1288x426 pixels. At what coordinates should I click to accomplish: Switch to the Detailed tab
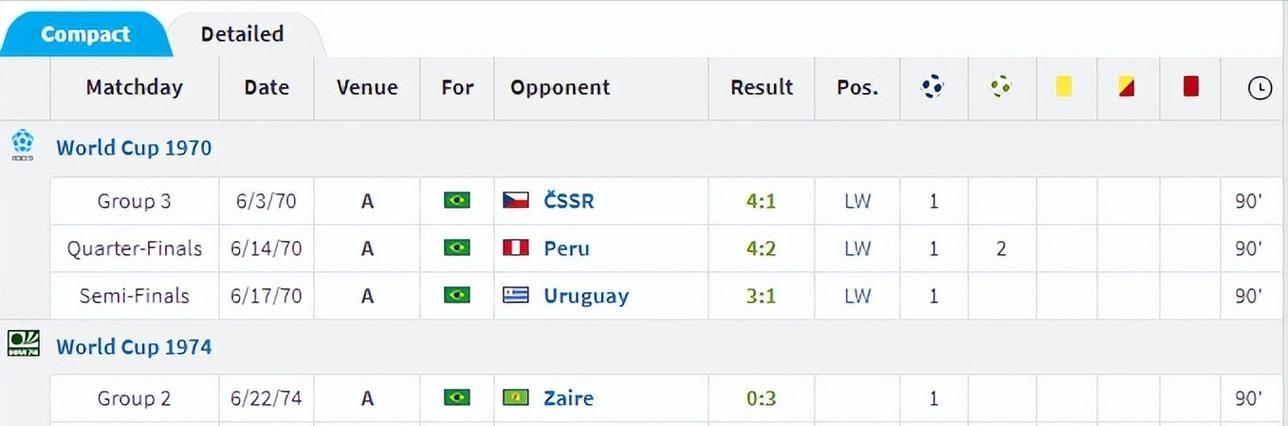click(242, 34)
